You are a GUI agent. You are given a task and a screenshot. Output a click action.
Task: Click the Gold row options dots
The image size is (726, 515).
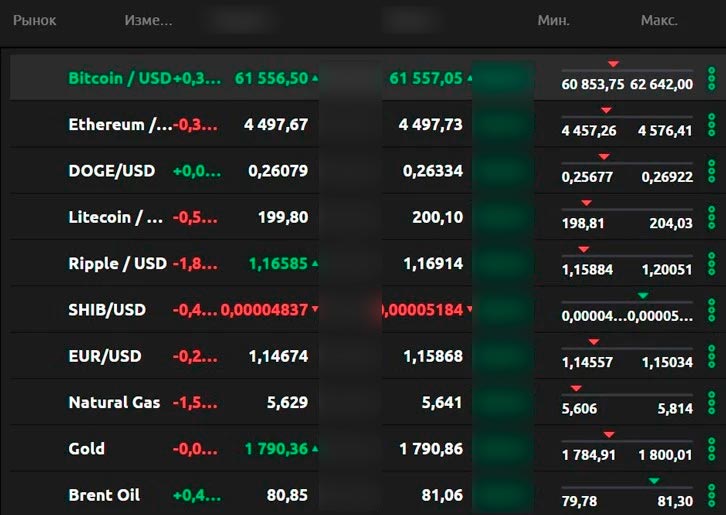(x=711, y=448)
